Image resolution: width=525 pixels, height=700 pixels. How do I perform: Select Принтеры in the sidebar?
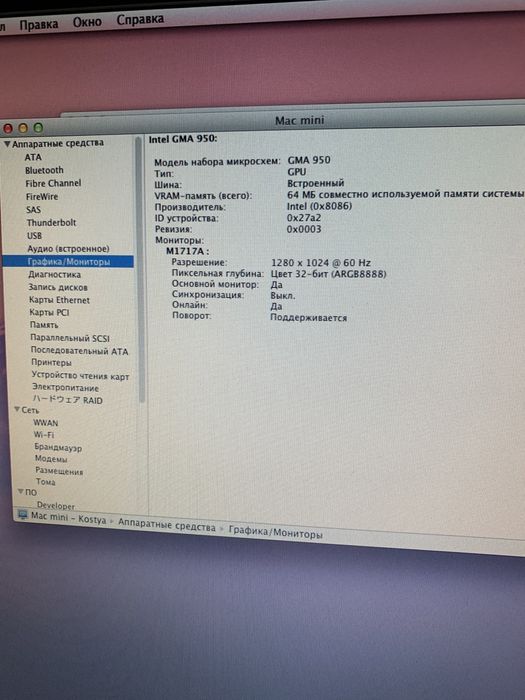pos(51,362)
